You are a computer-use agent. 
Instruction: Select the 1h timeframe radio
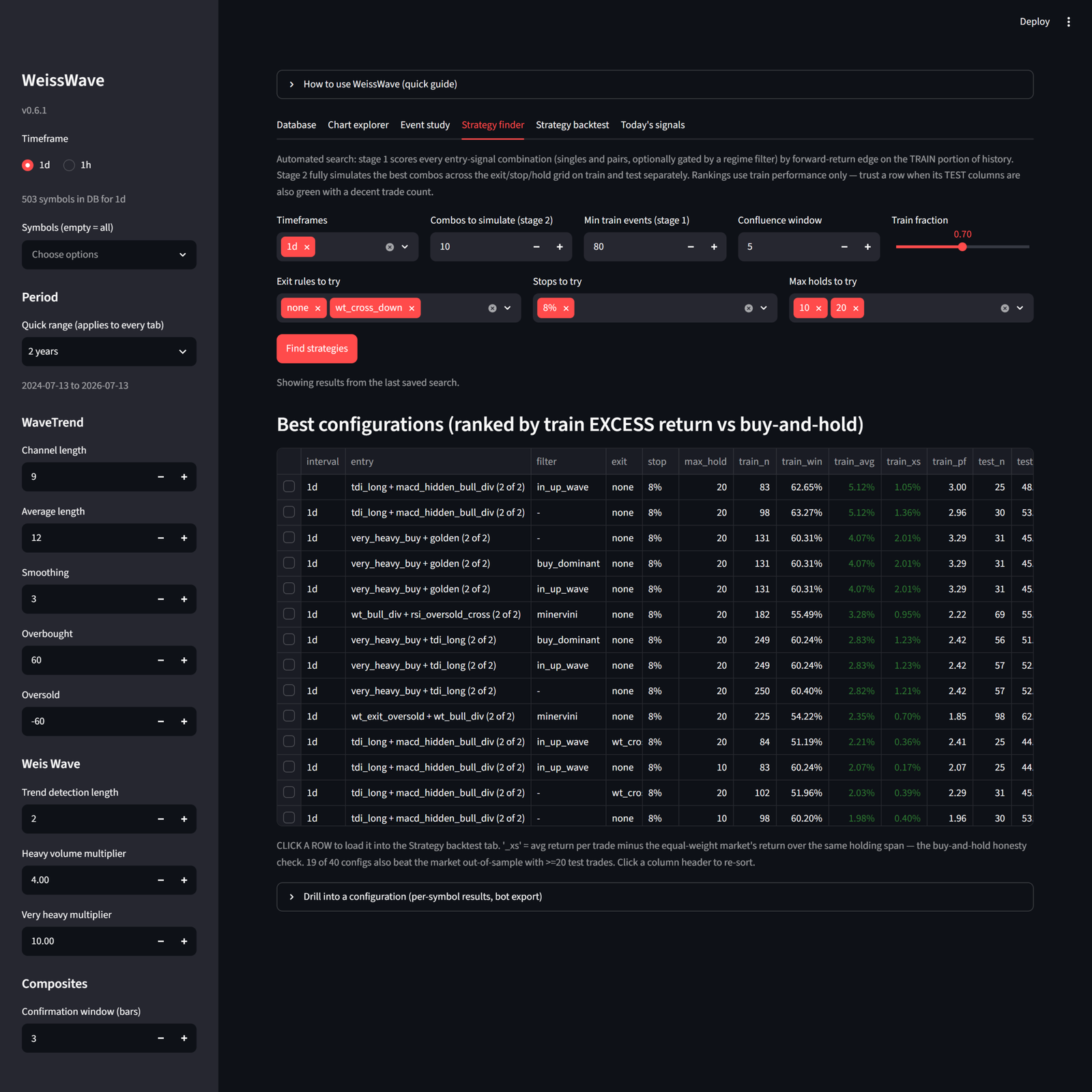pos(69,165)
